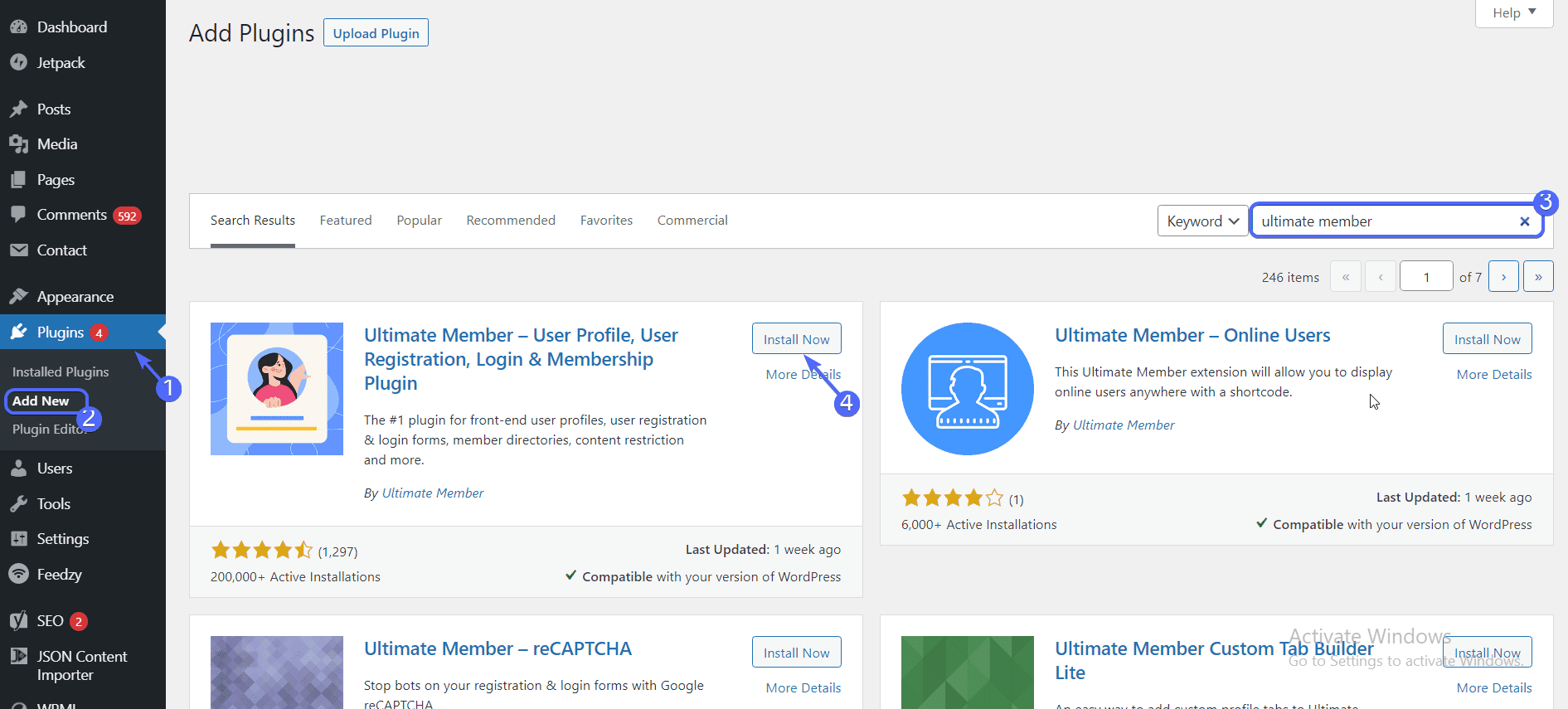Open Add New plugins submenu item
Viewport: 1568px width, 709px height.
pyautogui.click(x=41, y=401)
